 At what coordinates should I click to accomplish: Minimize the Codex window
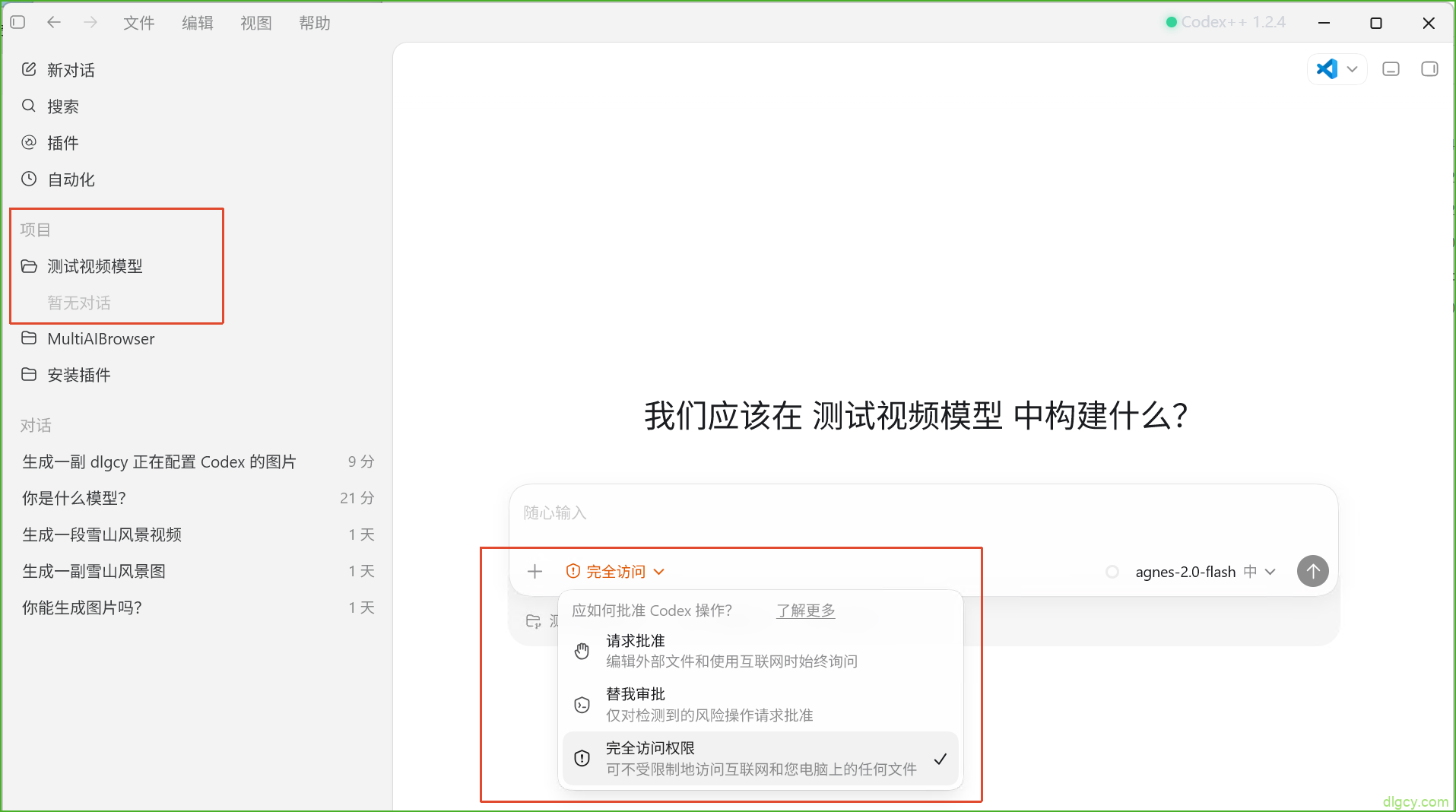pyautogui.click(x=1324, y=23)
